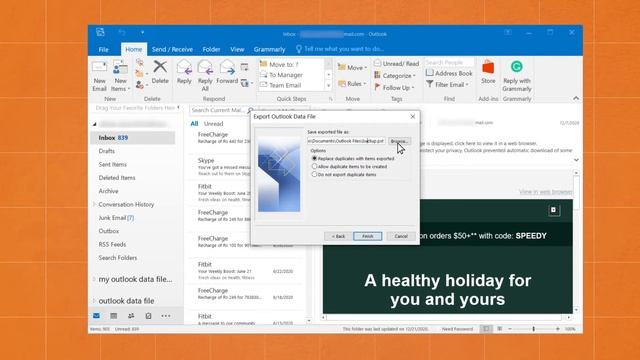The height and width of the screenshot is (360, 640).
Task: Switch to Normal view in status bar
Action: [x=486, y=329]
